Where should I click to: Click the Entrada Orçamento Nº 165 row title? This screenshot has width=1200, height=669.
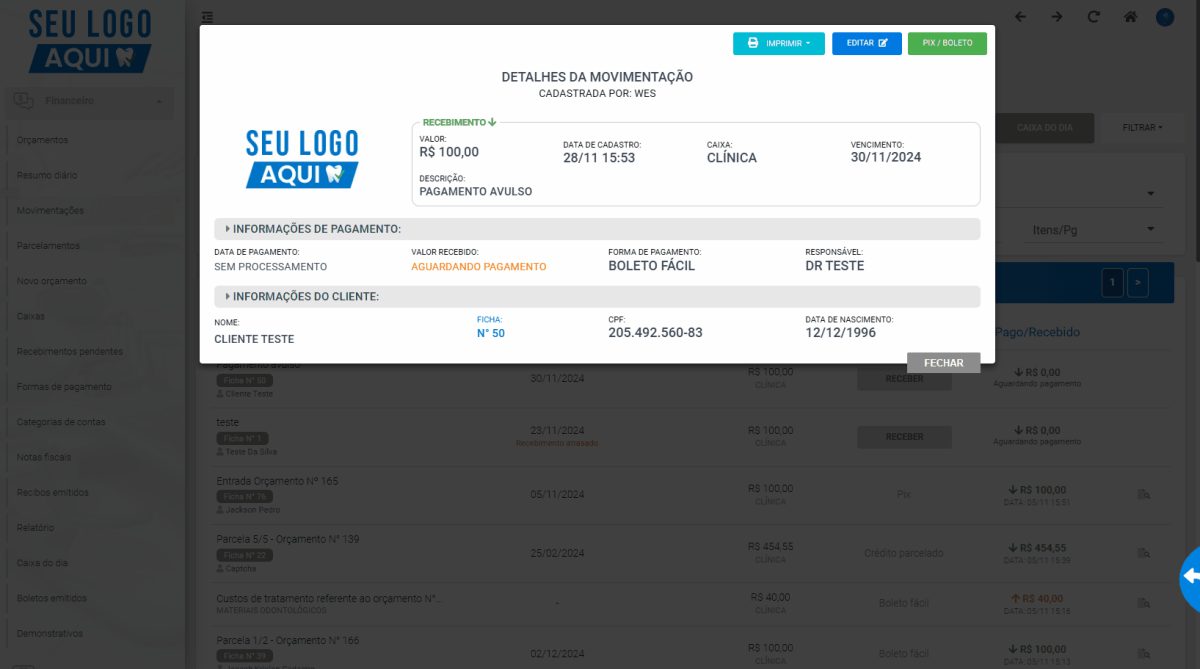coord(277,481)
